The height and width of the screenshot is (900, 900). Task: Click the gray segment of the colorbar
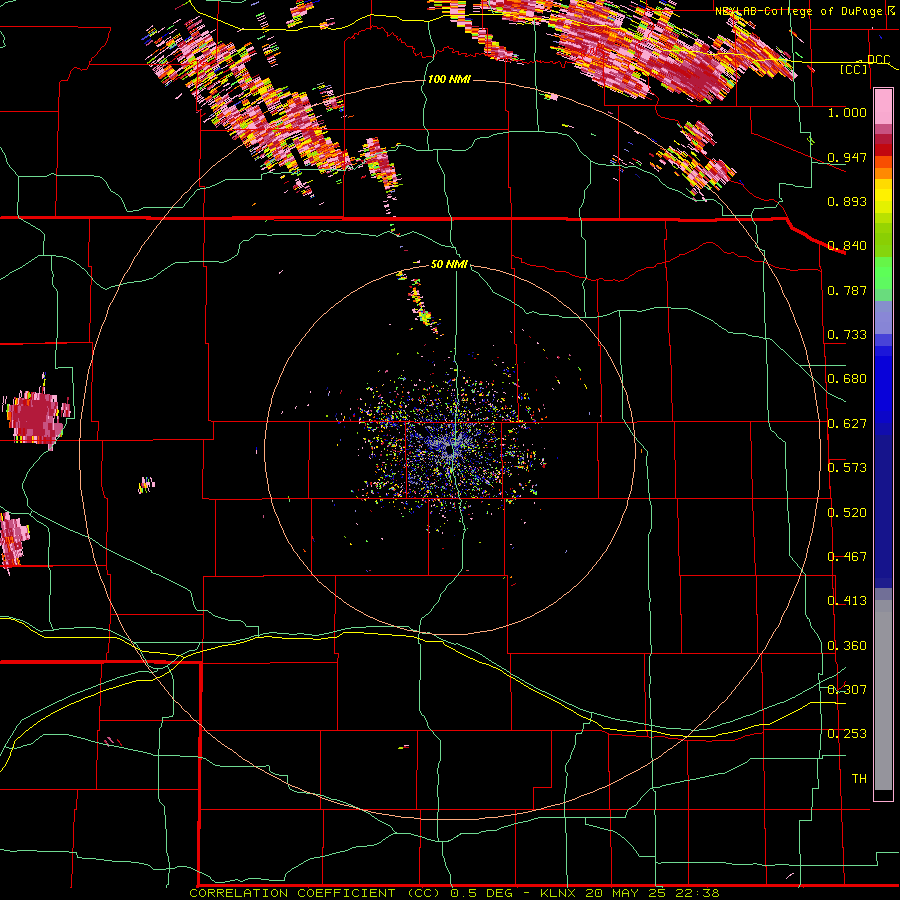click(x=883, y=695)
